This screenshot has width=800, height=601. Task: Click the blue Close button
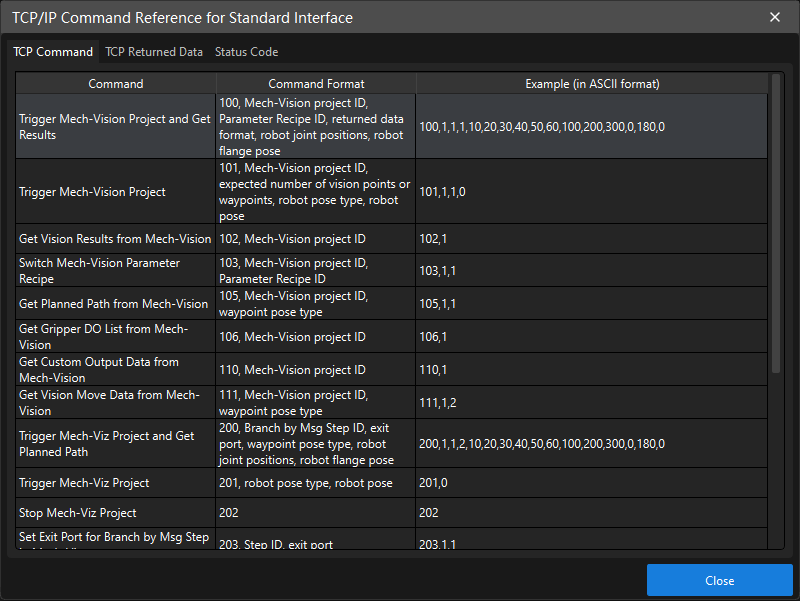719,581
